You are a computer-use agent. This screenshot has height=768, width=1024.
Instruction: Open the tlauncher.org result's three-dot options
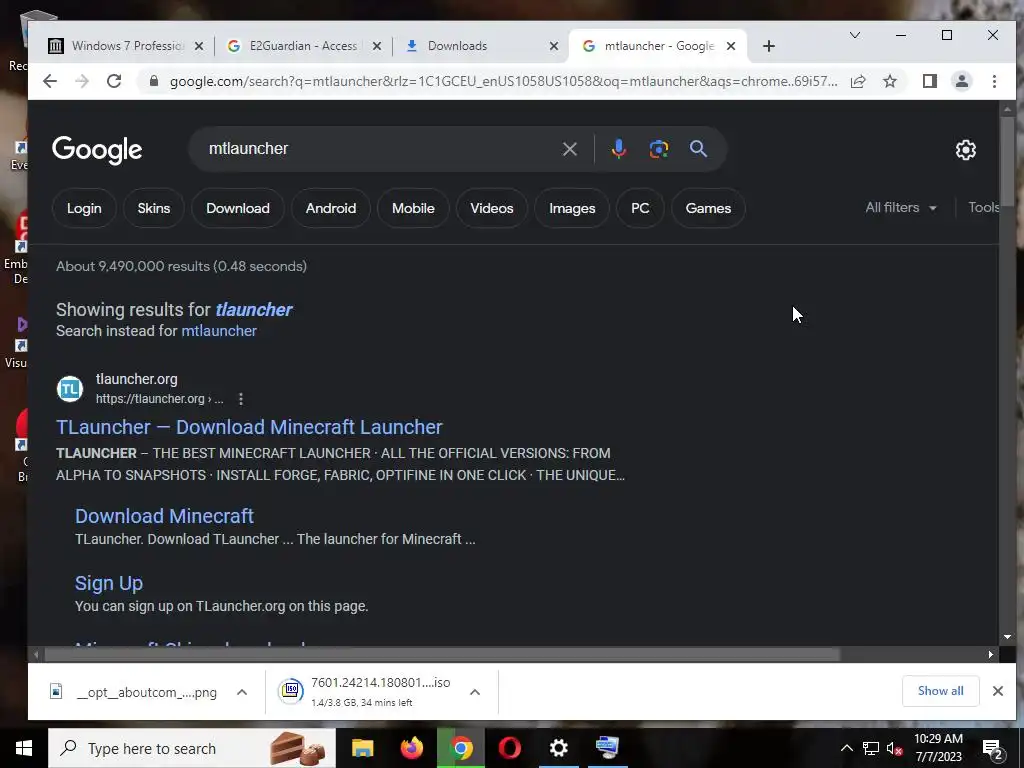pyautogui.click(x=241, y=399)
